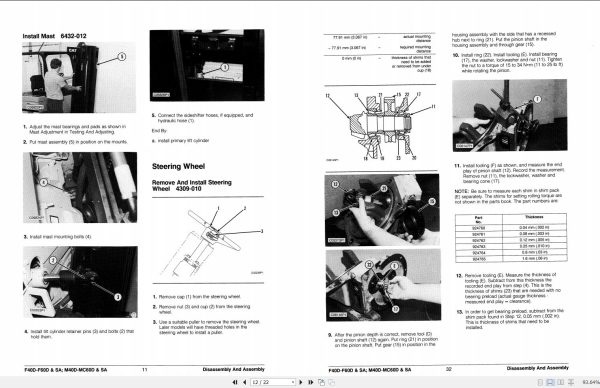600x388 pixels.
Task: Go to the next page
Action: click(301, 382)
